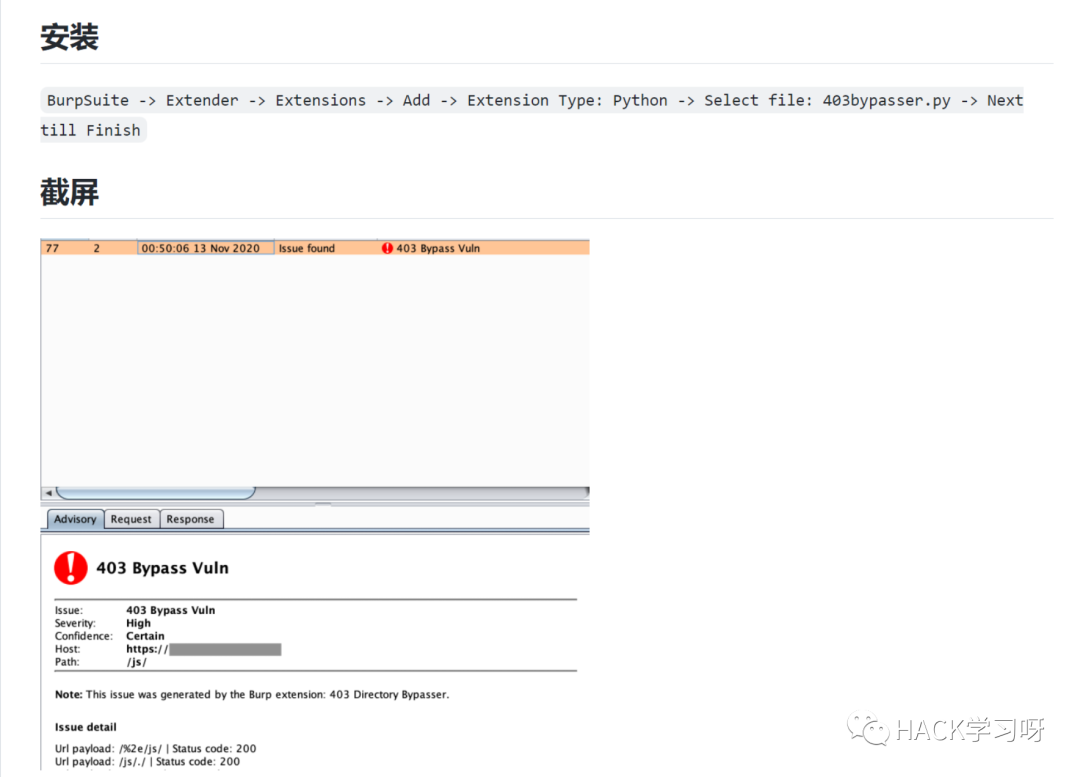The width and height of the screenshot is (1080, 777).
Task: Click the advisory title '403 Bypass Vuln'
Action: point(163,568)
